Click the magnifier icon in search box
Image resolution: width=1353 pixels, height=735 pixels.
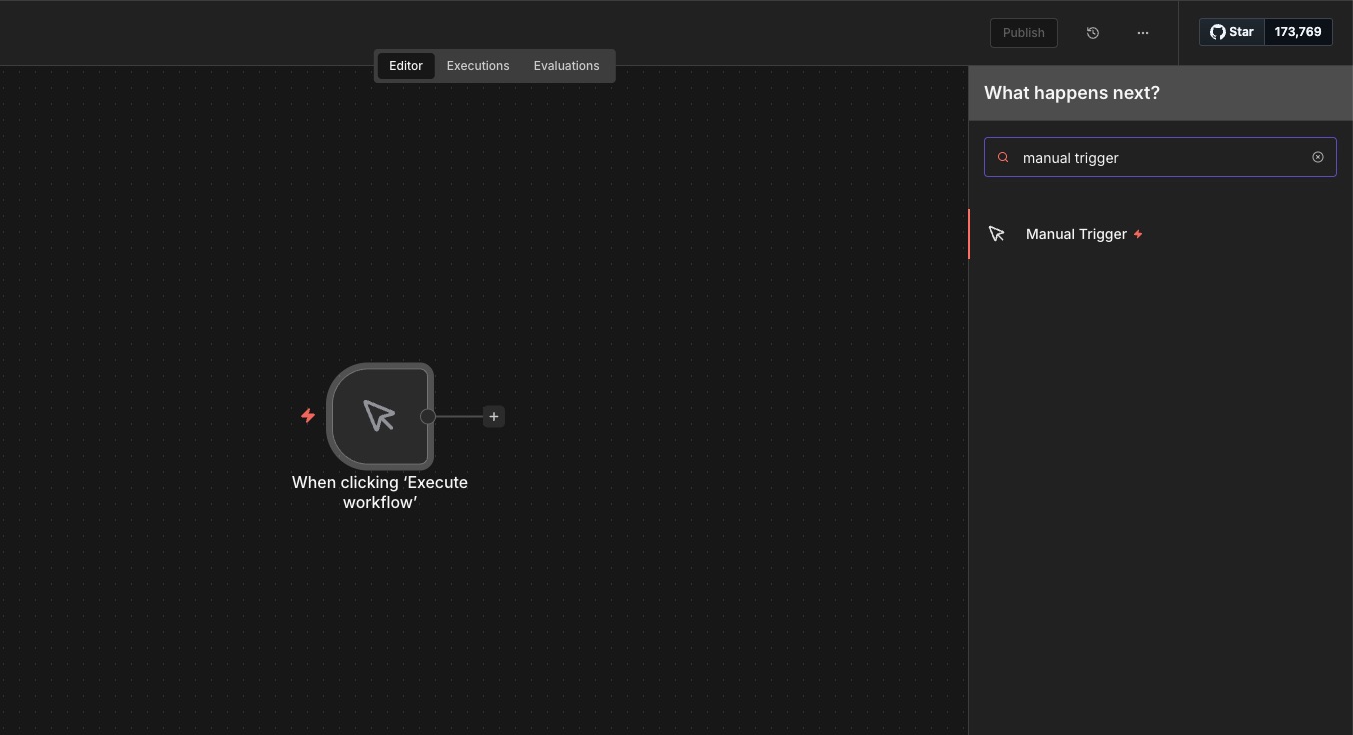coord(1003,157)
